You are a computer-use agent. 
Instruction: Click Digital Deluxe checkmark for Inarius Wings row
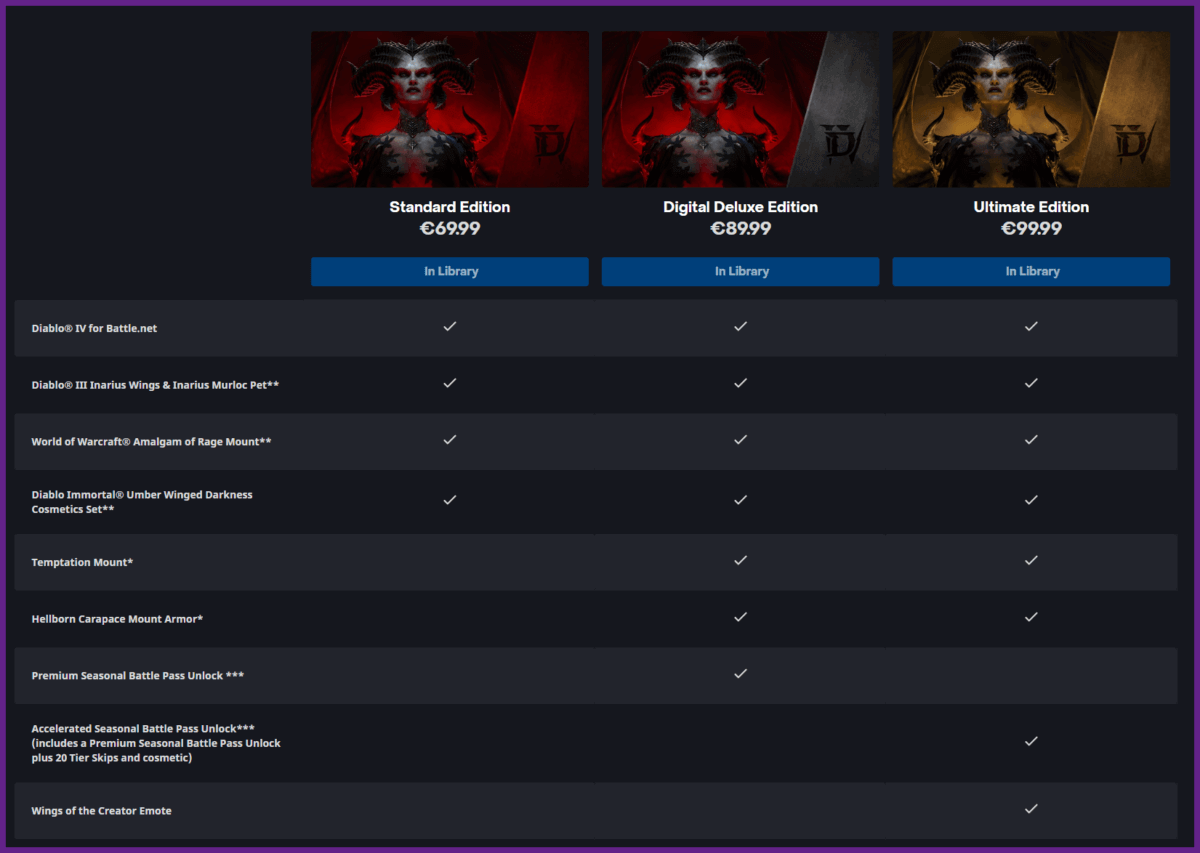pyautogui.click(x=741, y=383)
